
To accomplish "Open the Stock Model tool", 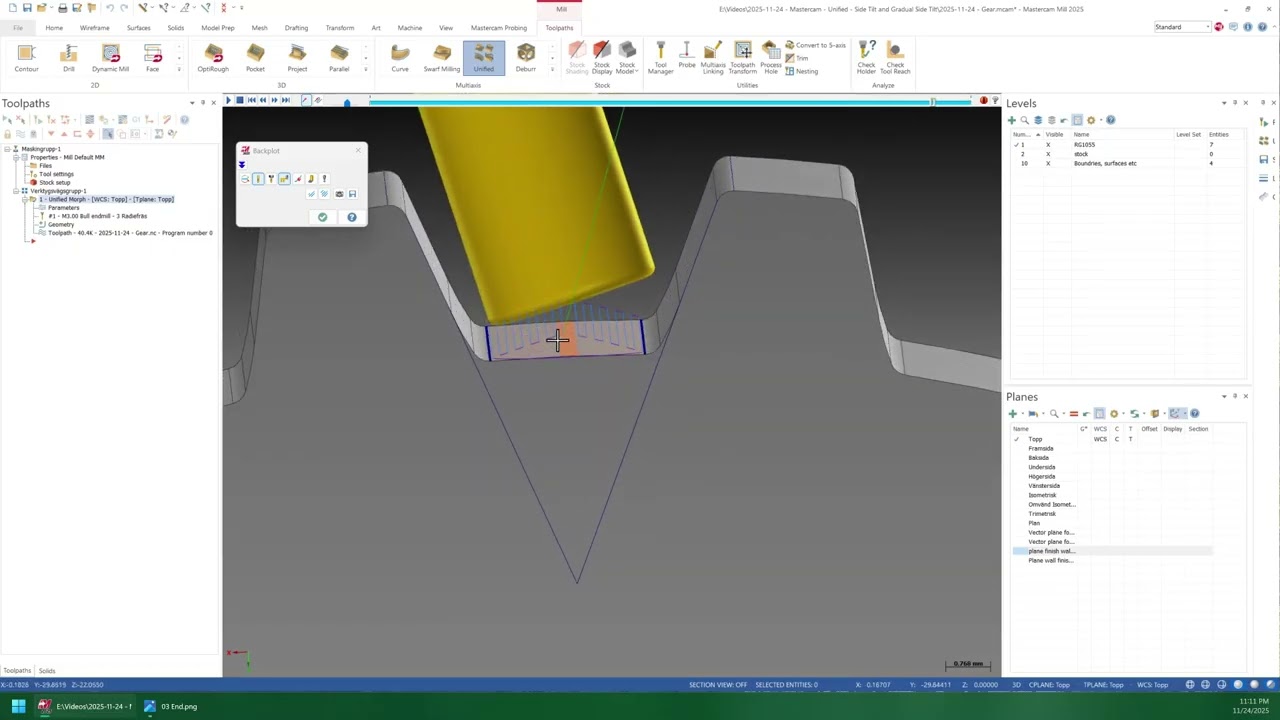I will tap(627, 58).
